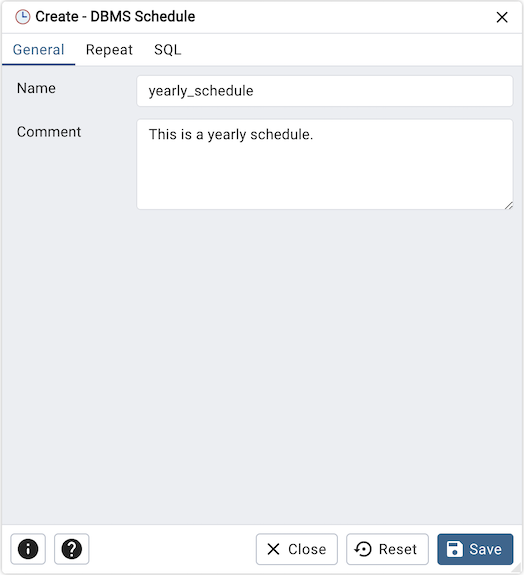The image size is (524, 575).
Task: Reset the form with the Reset button
Action: [x=387, y=549]
